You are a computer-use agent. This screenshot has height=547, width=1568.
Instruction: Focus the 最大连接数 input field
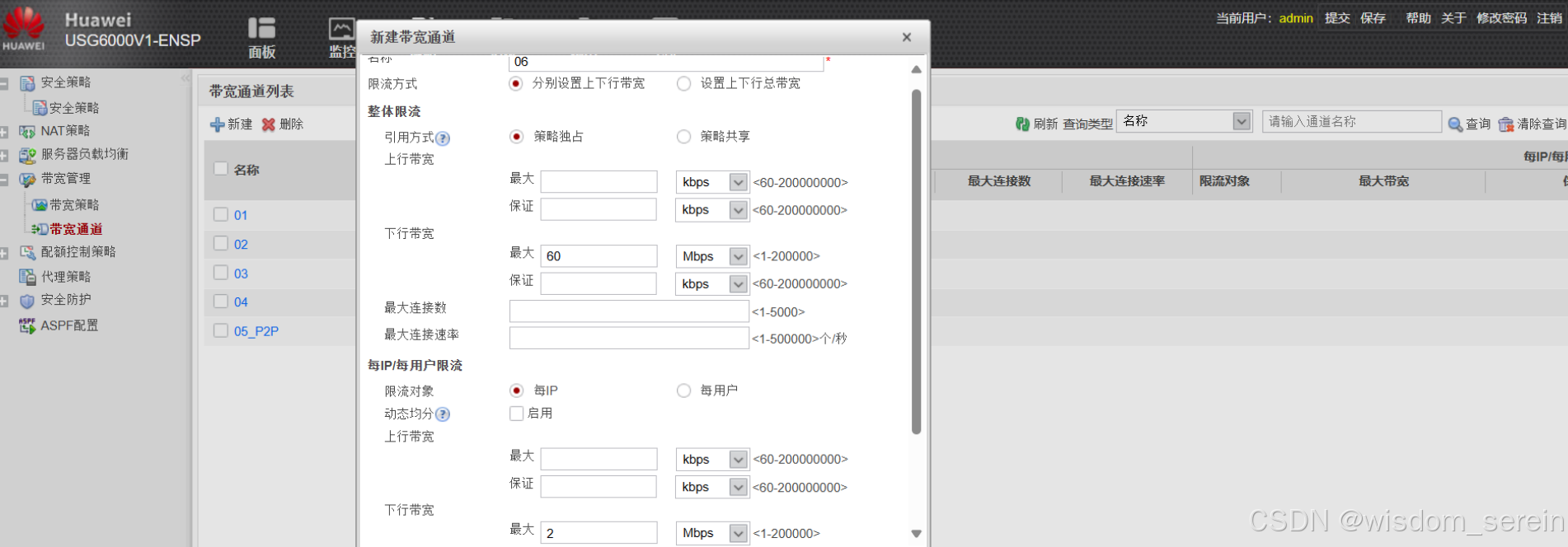click(629, 311)
